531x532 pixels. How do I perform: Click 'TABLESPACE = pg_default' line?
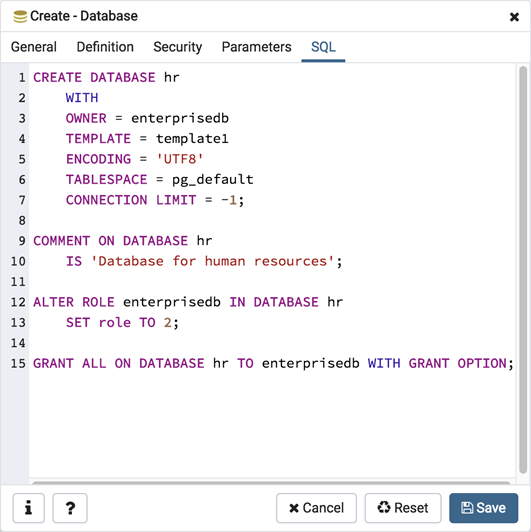[159, 179]
